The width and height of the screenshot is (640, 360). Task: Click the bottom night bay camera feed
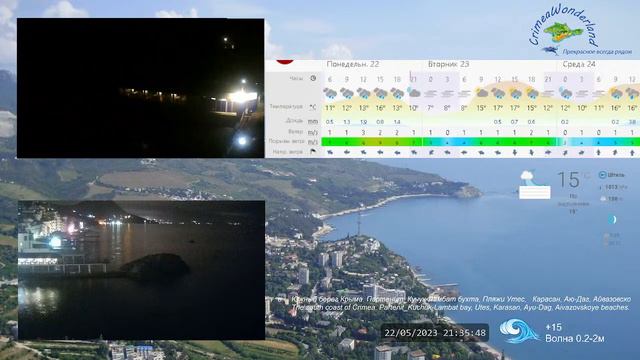(141, 270)
